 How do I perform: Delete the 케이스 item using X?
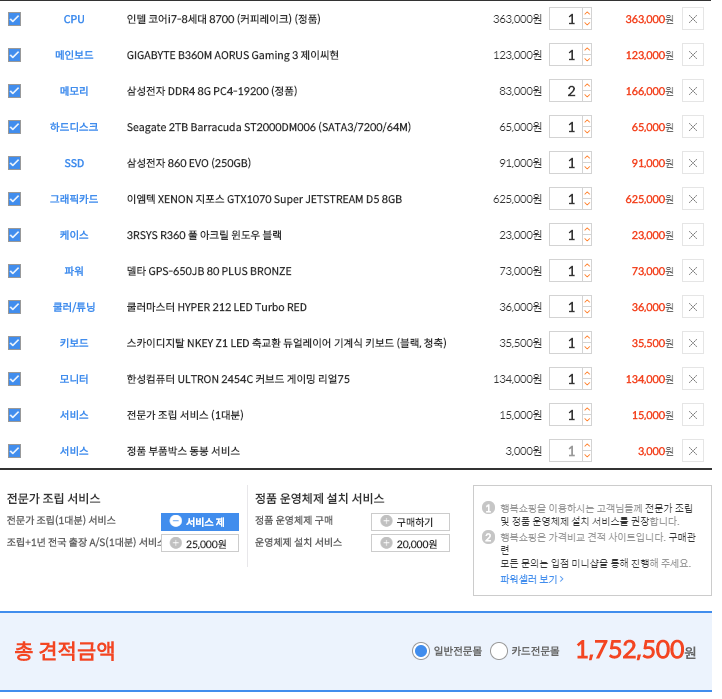[693, 235]
